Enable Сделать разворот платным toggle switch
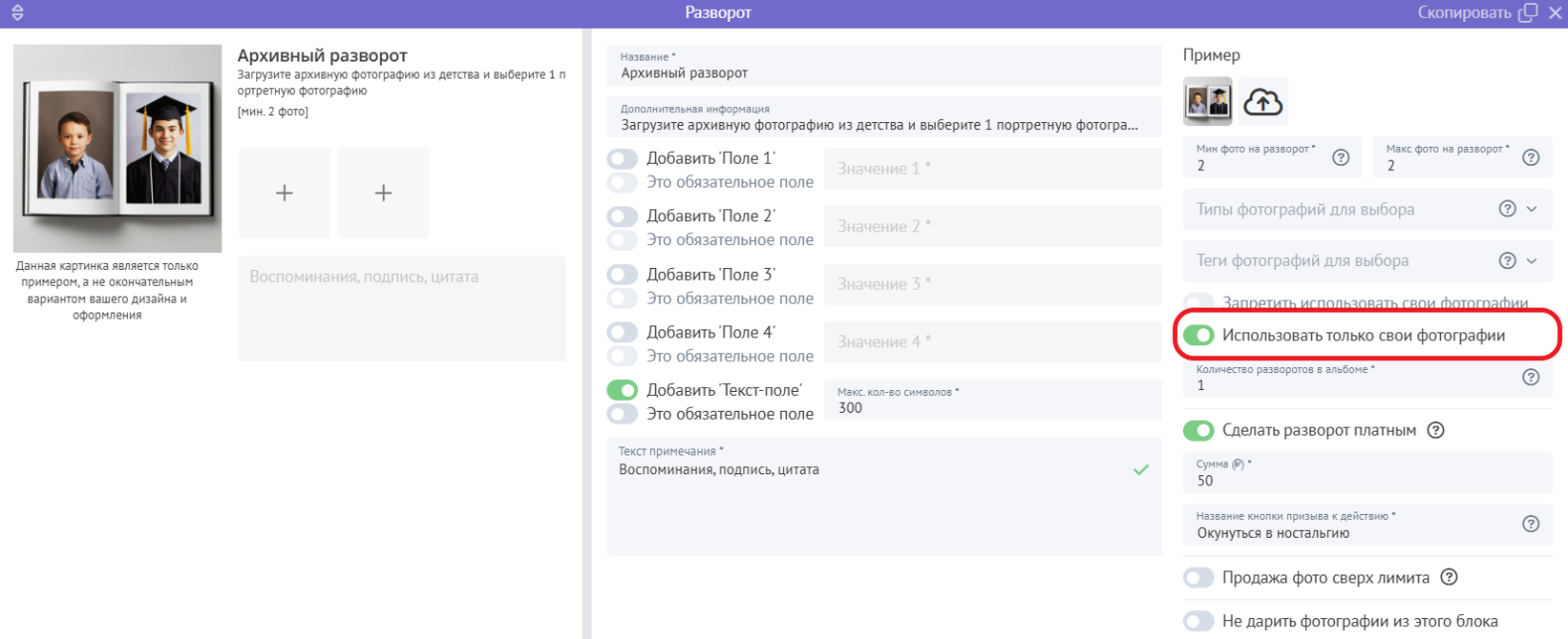This screenshot has width=1568, height=639. click(x=1199, y=431)
